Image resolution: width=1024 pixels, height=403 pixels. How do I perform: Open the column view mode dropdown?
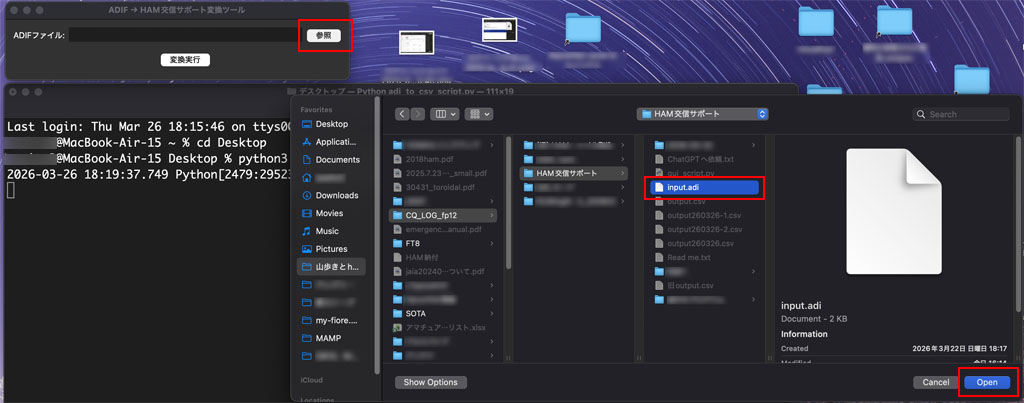point(445,114)
